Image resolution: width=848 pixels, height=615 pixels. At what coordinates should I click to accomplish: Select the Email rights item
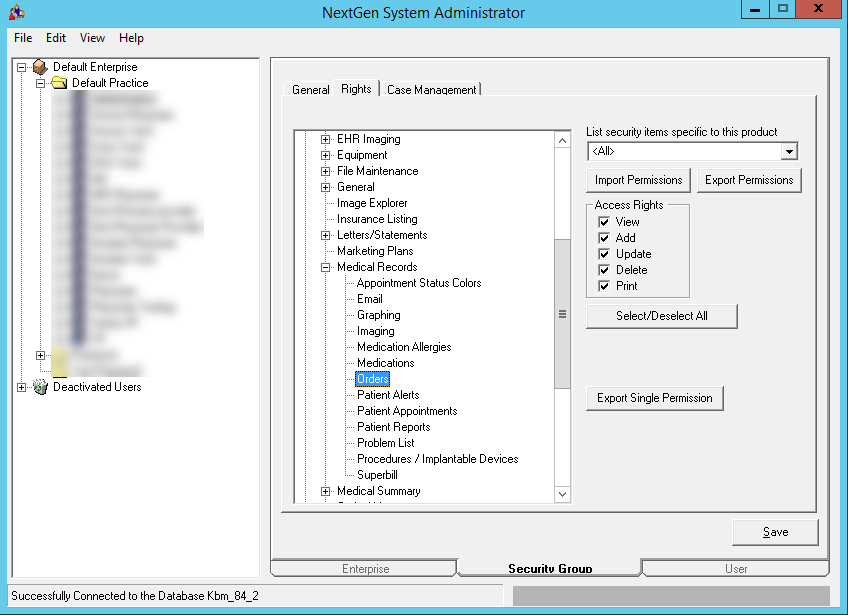tap(369, 299)
